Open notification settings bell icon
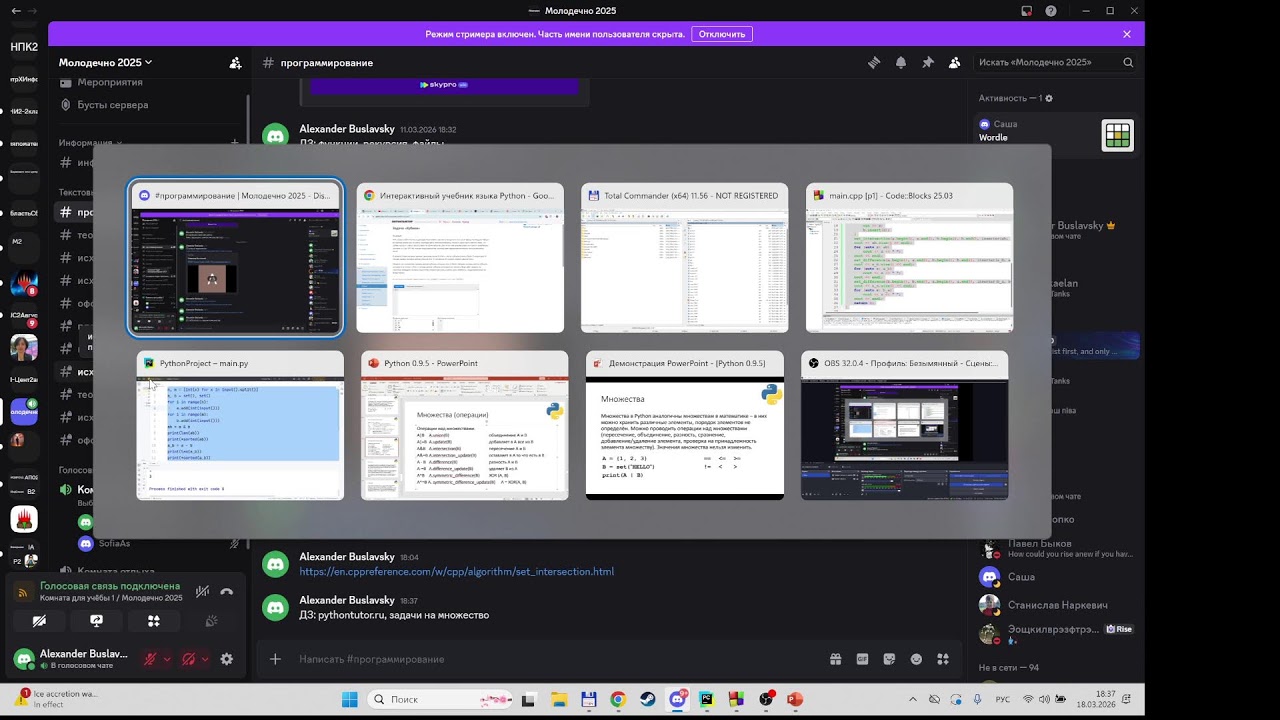 (901, 62)
